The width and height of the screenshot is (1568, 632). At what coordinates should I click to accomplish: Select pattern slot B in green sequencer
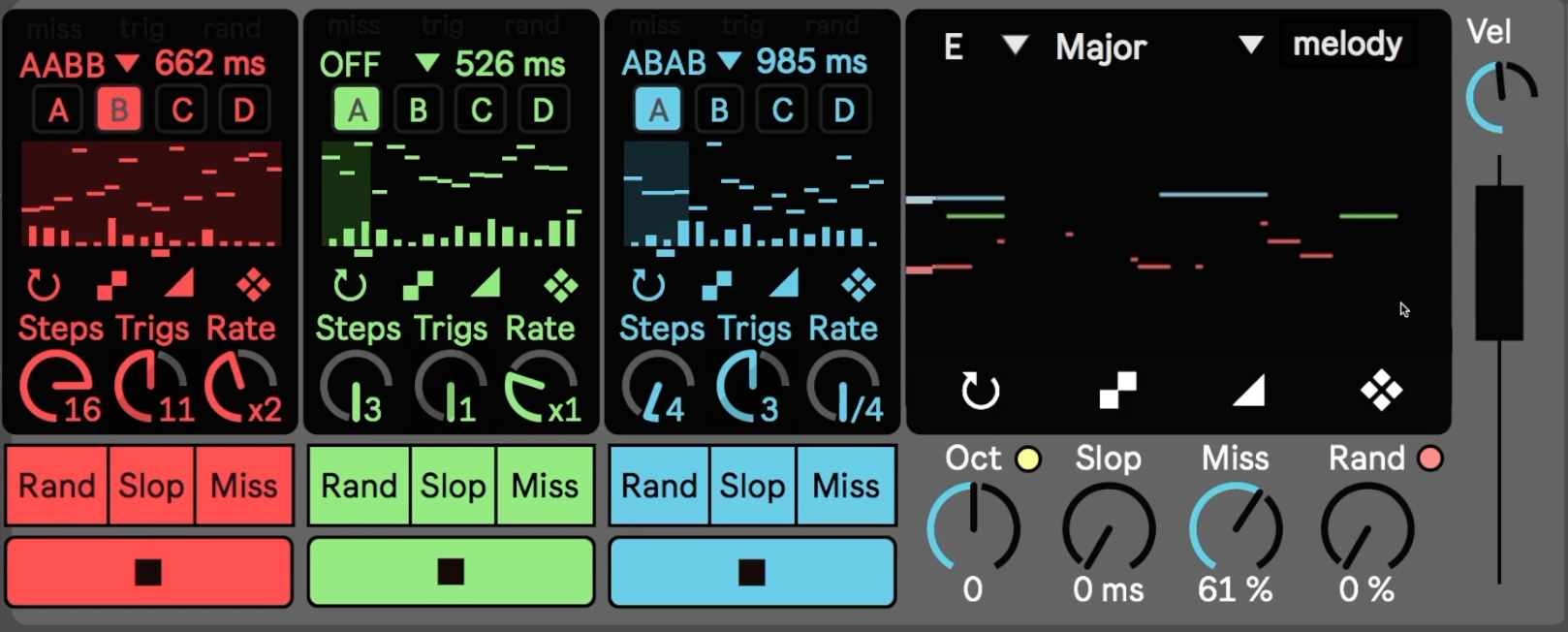tap(418, 110)
